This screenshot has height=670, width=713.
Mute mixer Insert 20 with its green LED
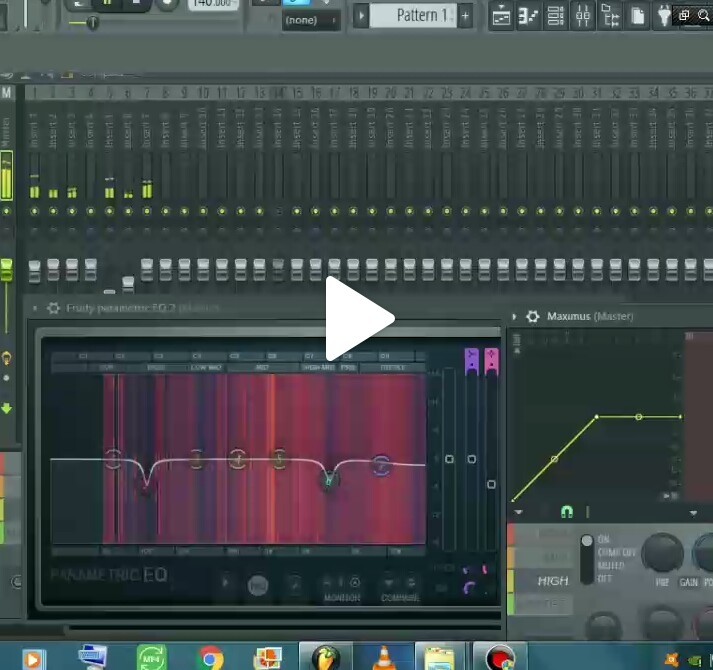click(x=391, y=211)
